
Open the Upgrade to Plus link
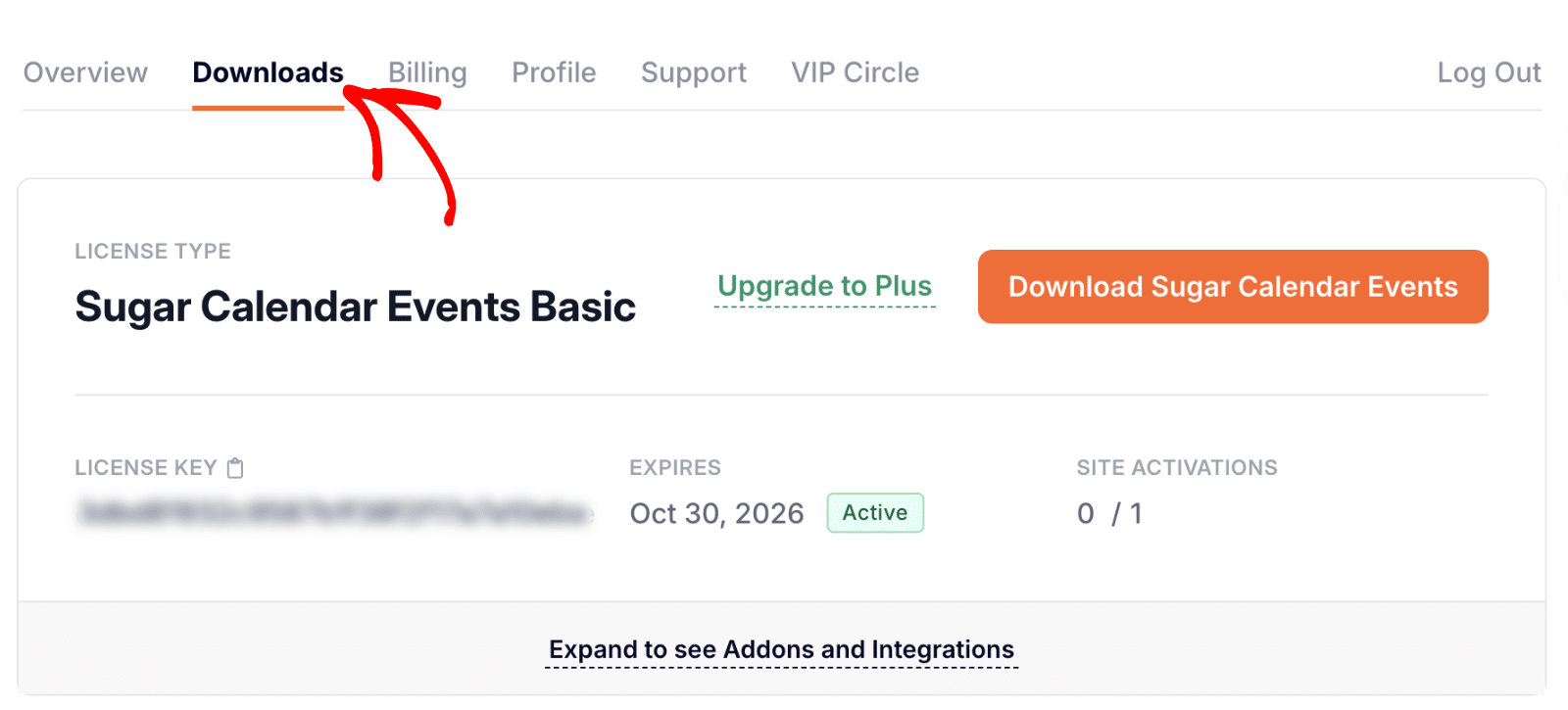(824, 286)
